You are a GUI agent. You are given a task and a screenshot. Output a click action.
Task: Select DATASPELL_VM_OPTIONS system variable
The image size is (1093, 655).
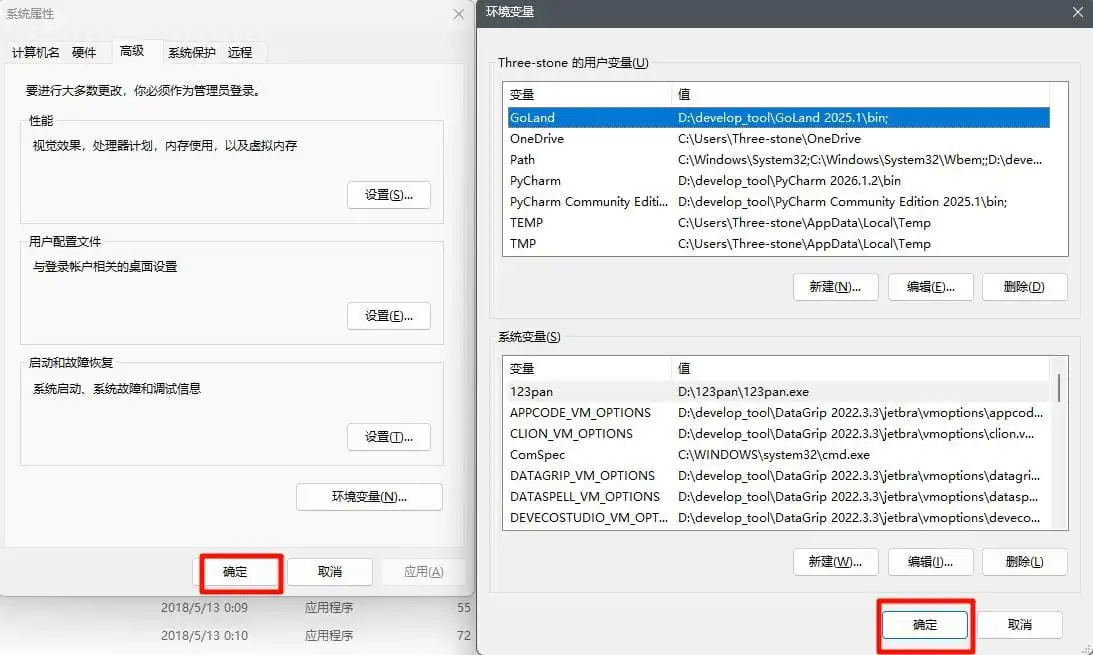779,496
